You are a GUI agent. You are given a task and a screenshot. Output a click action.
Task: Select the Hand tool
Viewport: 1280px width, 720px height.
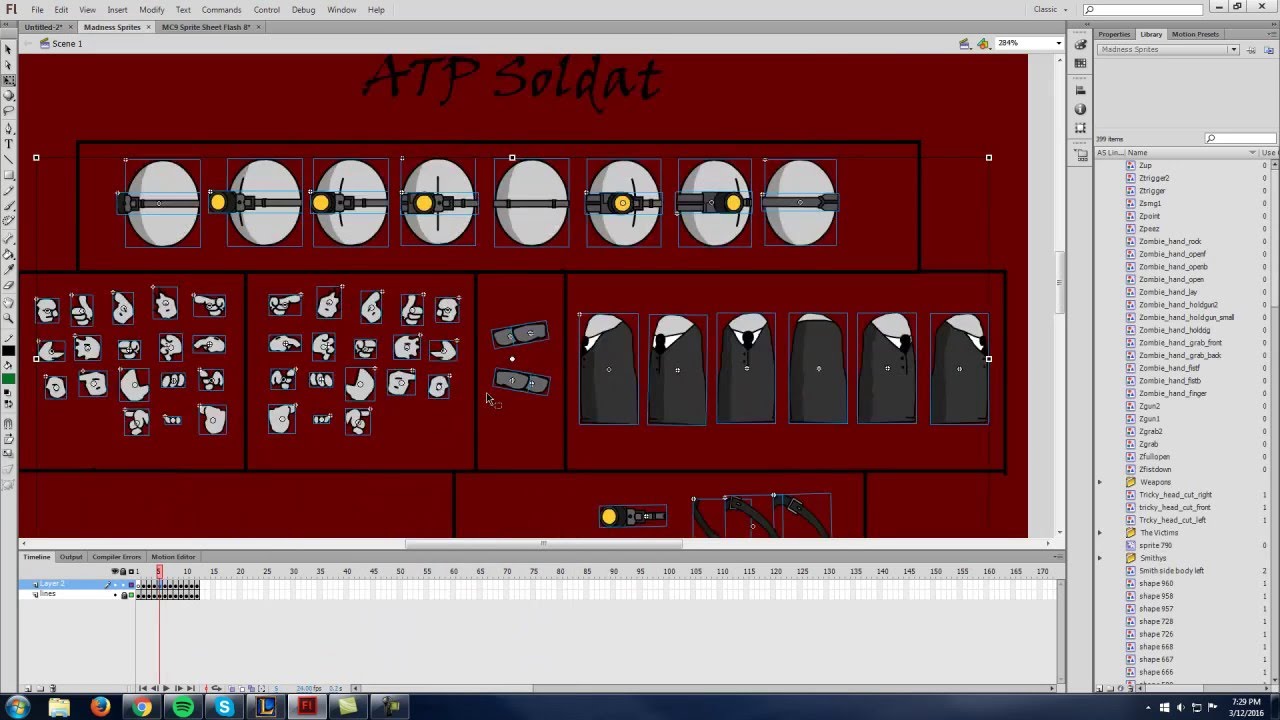[11, 302]
